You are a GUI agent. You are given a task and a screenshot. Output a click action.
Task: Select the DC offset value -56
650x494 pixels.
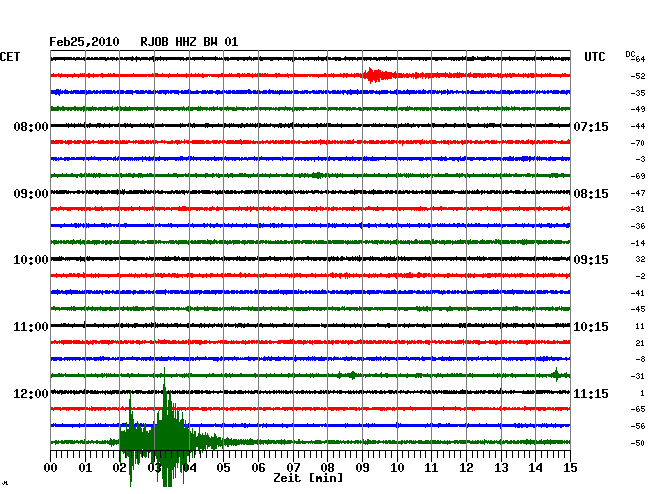pos(638,426)
